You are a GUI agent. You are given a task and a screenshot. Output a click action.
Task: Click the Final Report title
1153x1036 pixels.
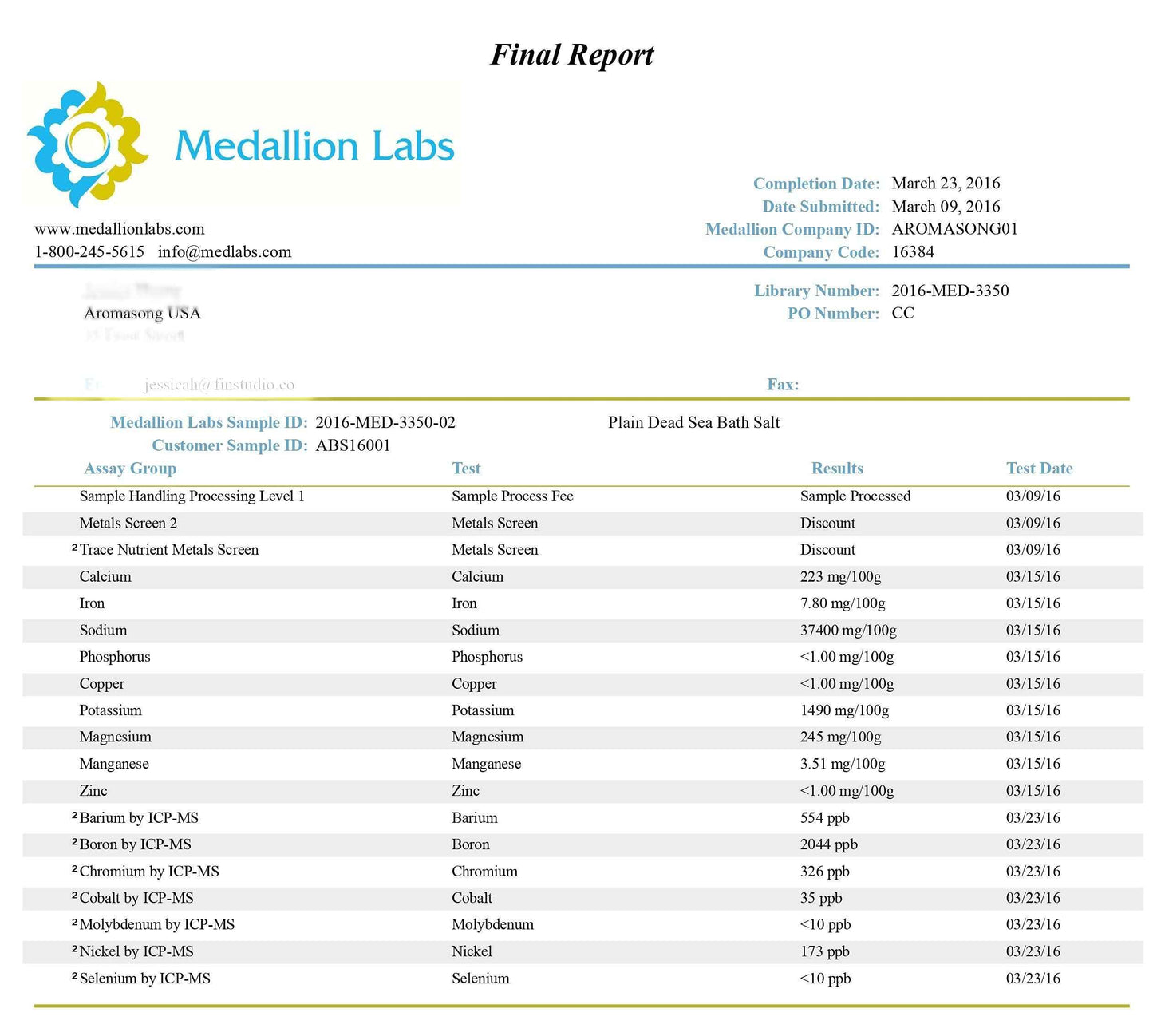571,55
